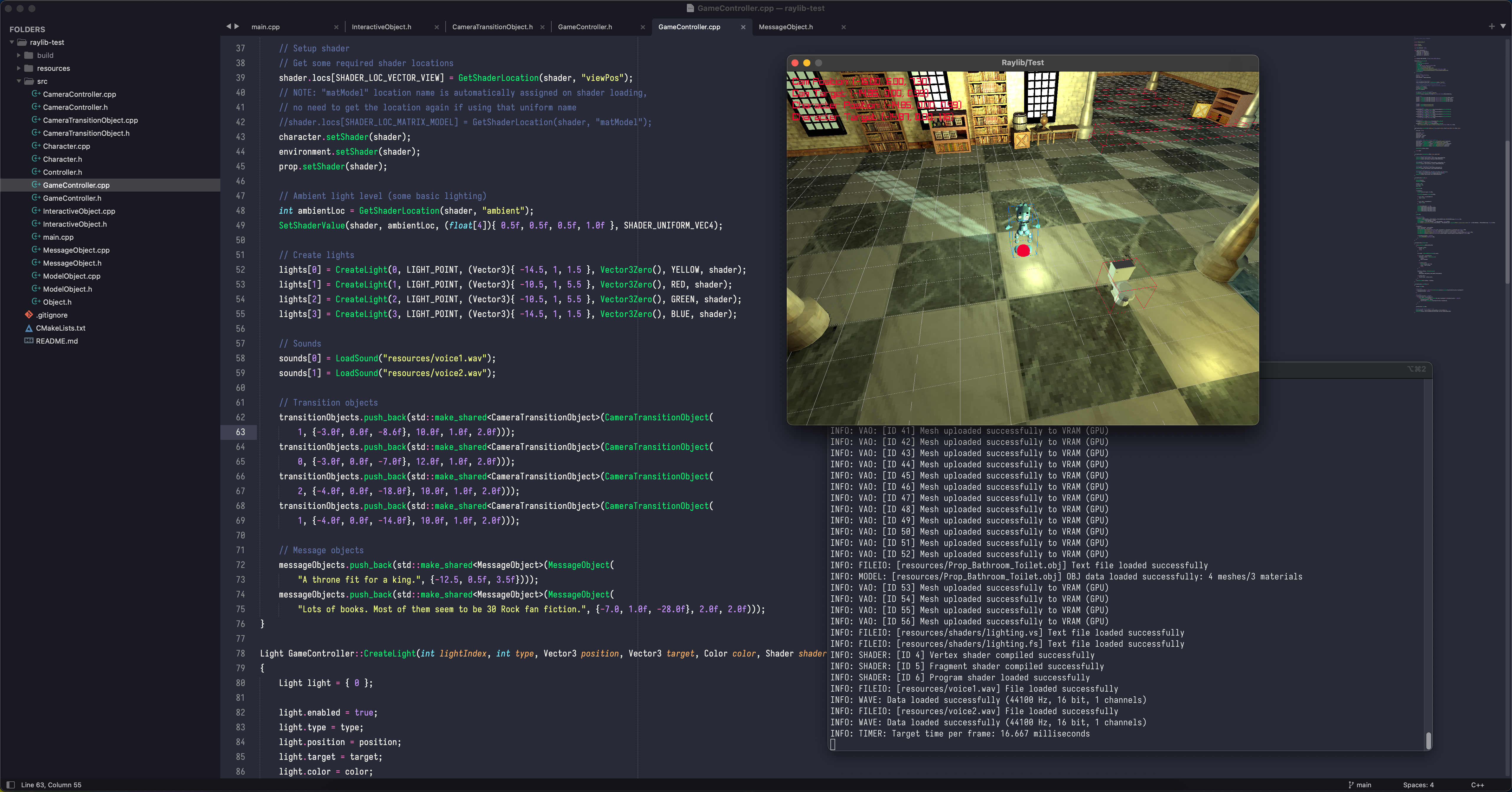
Task: Open the tab list dropdown arrow
Action: (x=1503, y=26)
